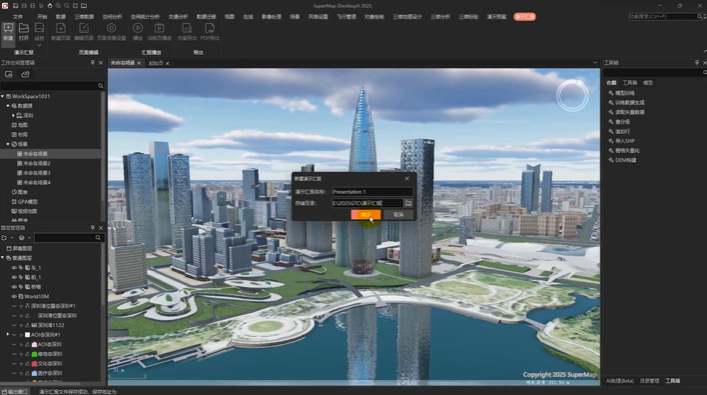Switch to the 交通分析 ribbon tab
707x395 pixels.
[x=178, y=17]
